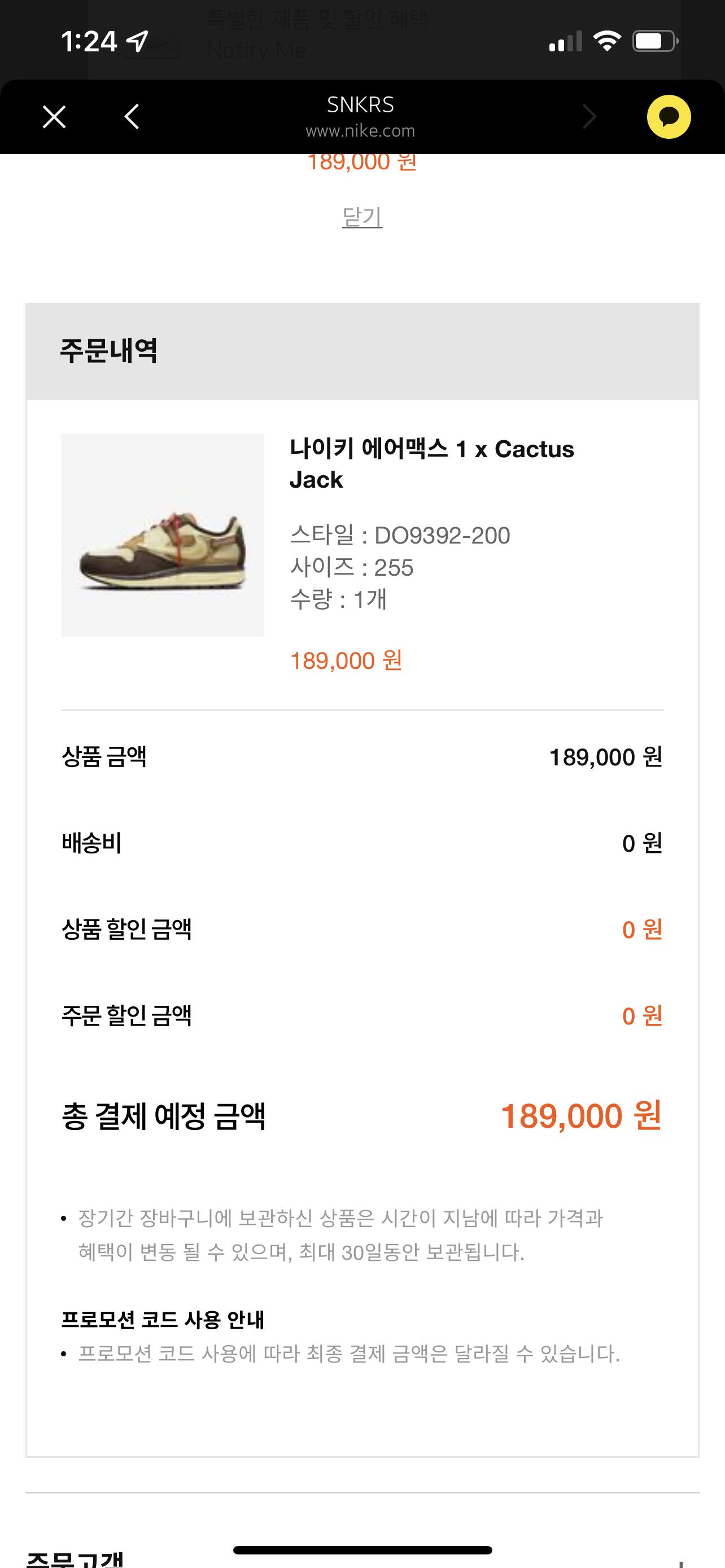Image resolution: width=725 pixels, height=1568 pixels.
Task: Tap the 주문내역 section header
Action: click(109, 351)
